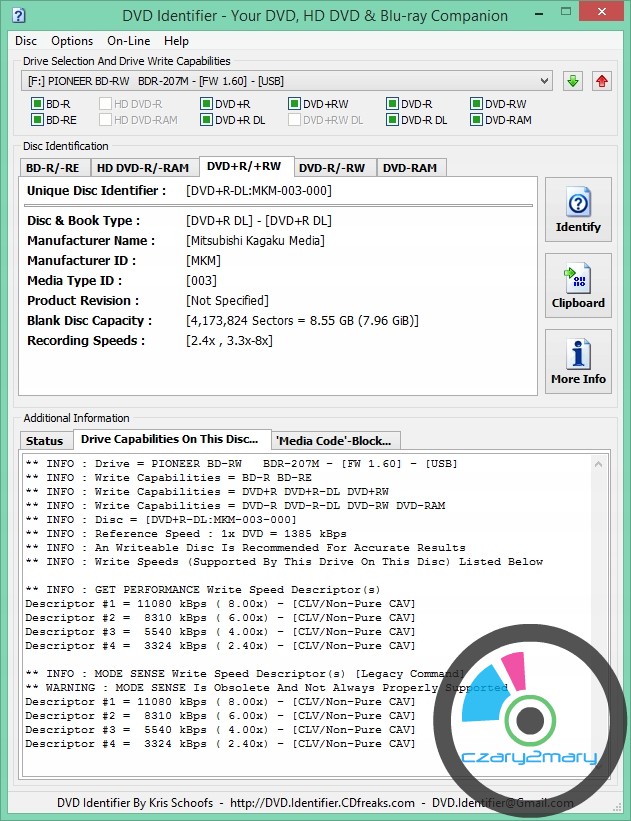This screenshot has height=821, width=631.
Task: Open the Options menu
Action: coord(72,41)
